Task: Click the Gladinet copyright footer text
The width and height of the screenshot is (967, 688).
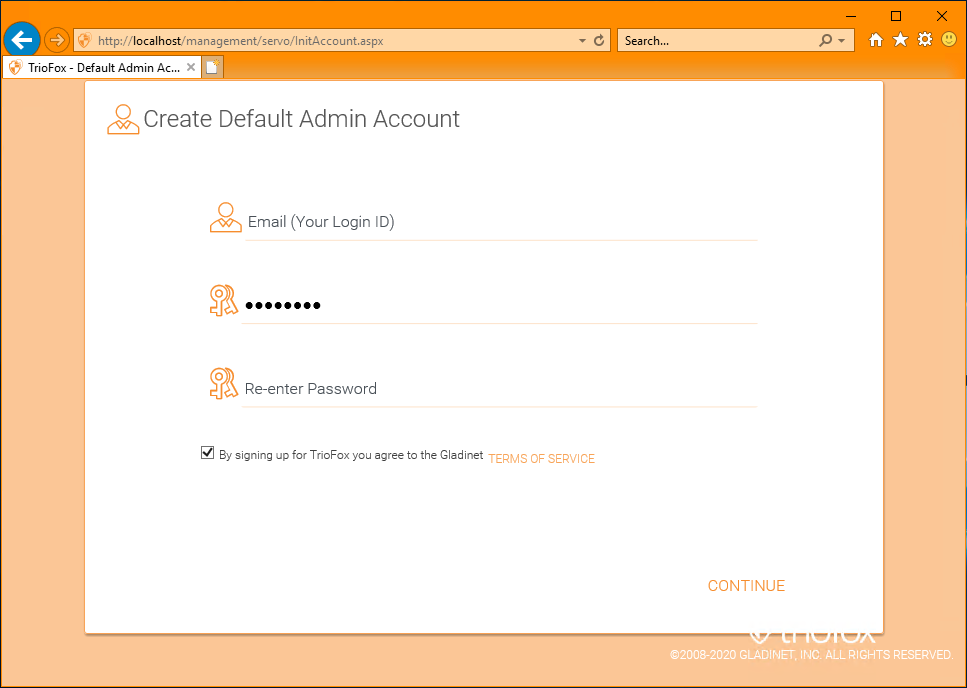Action: 812,655
